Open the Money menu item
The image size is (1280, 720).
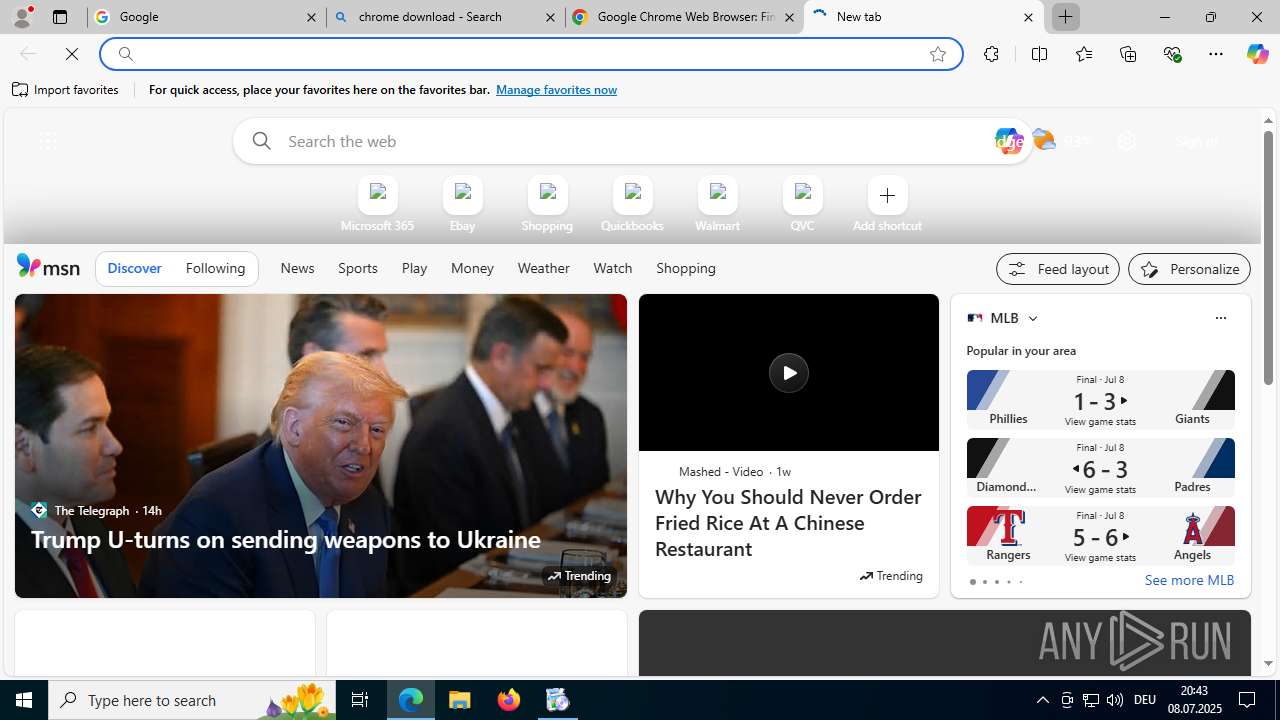point(472,268)
